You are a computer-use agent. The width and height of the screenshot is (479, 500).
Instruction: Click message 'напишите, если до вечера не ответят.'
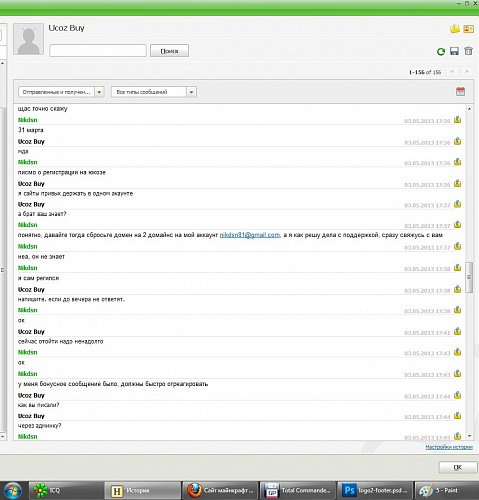click(71, 299)
